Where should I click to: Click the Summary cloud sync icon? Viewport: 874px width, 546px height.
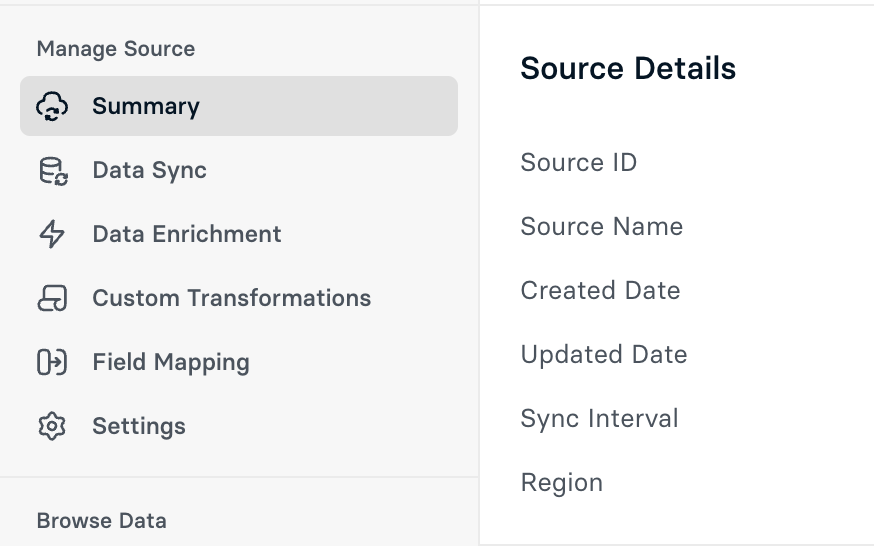tap(52, 106)
